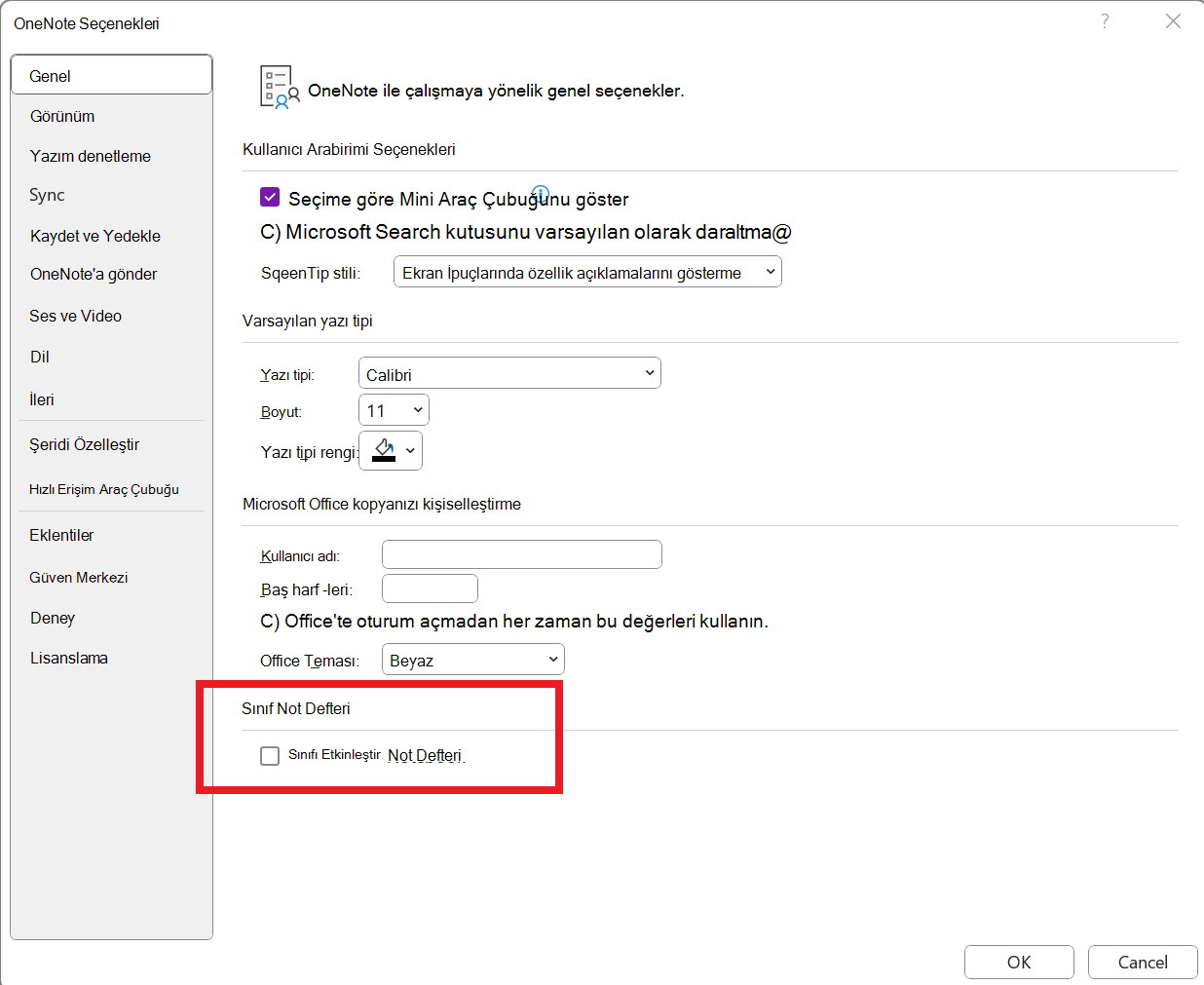
Task: Open the Deney category
Action: (53, 618)
